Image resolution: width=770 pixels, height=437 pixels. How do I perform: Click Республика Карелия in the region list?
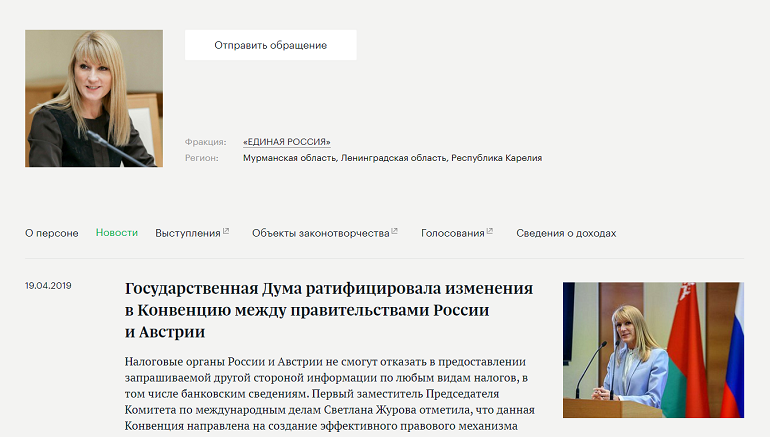496,158
